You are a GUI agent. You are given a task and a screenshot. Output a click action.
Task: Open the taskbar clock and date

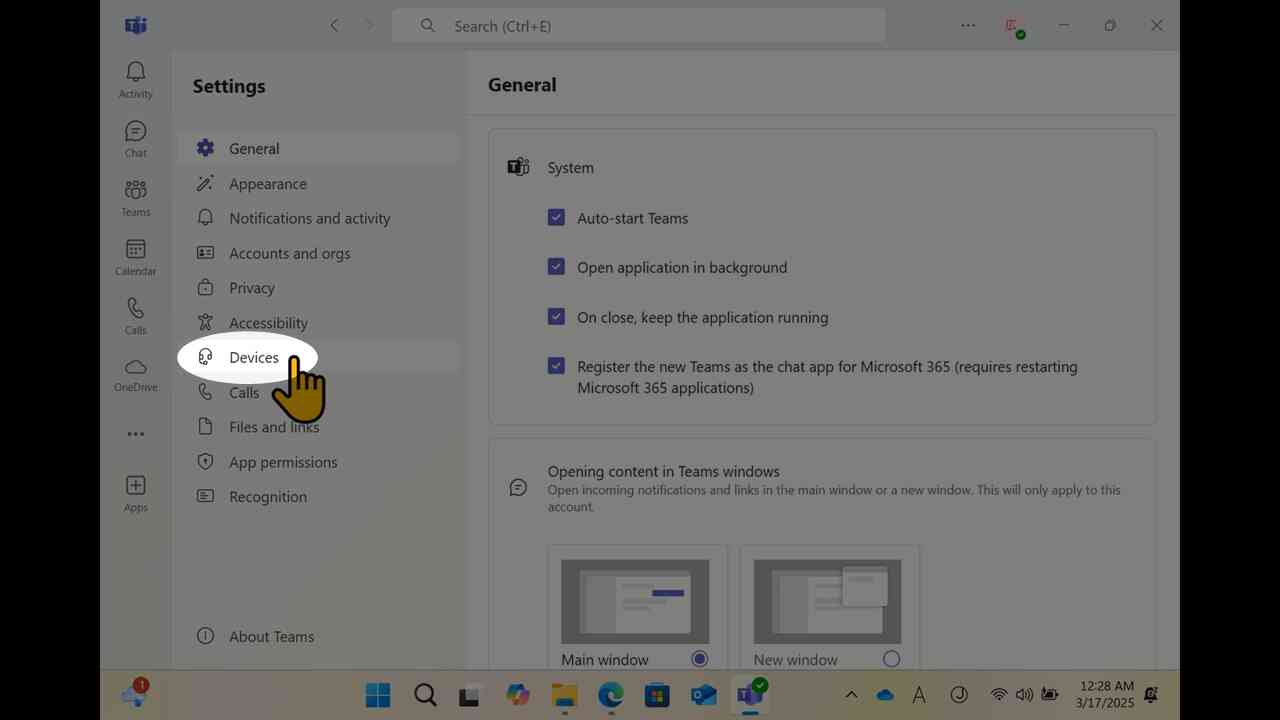point(1107,695)
